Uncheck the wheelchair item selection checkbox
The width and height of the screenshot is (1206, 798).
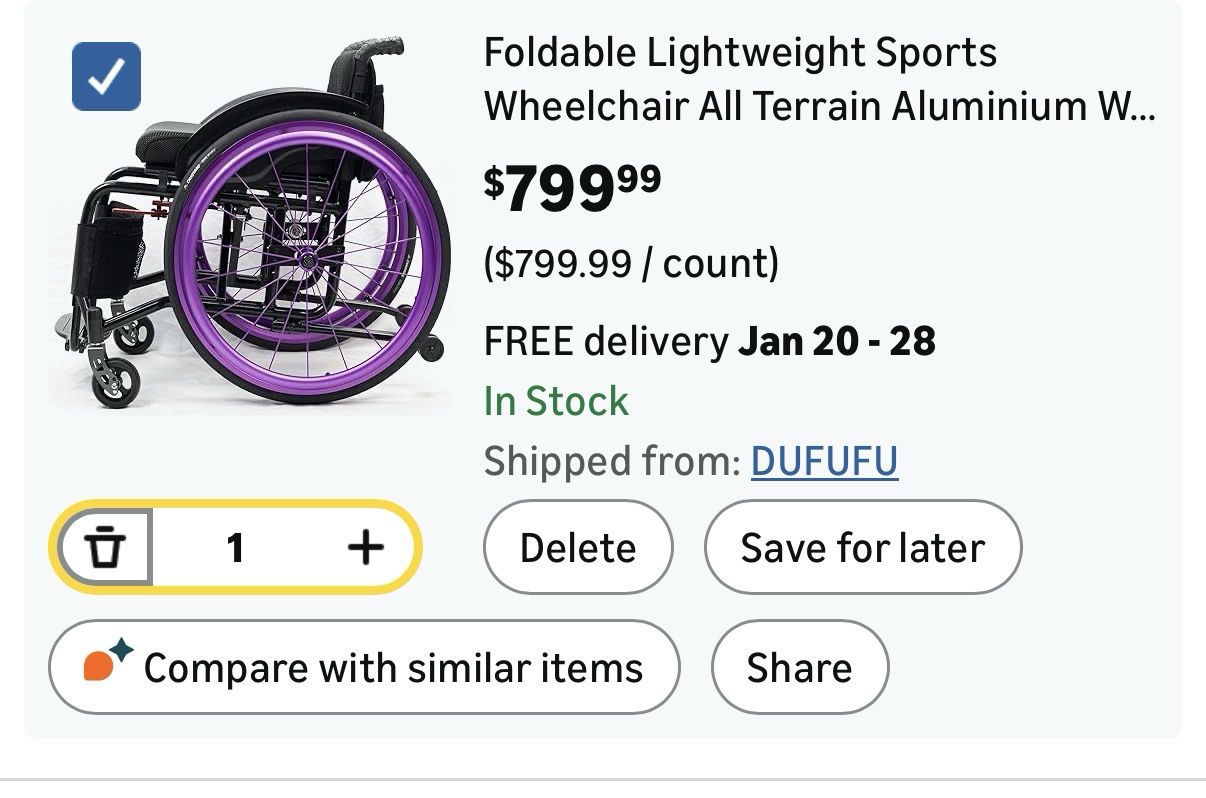coord(106,75)
